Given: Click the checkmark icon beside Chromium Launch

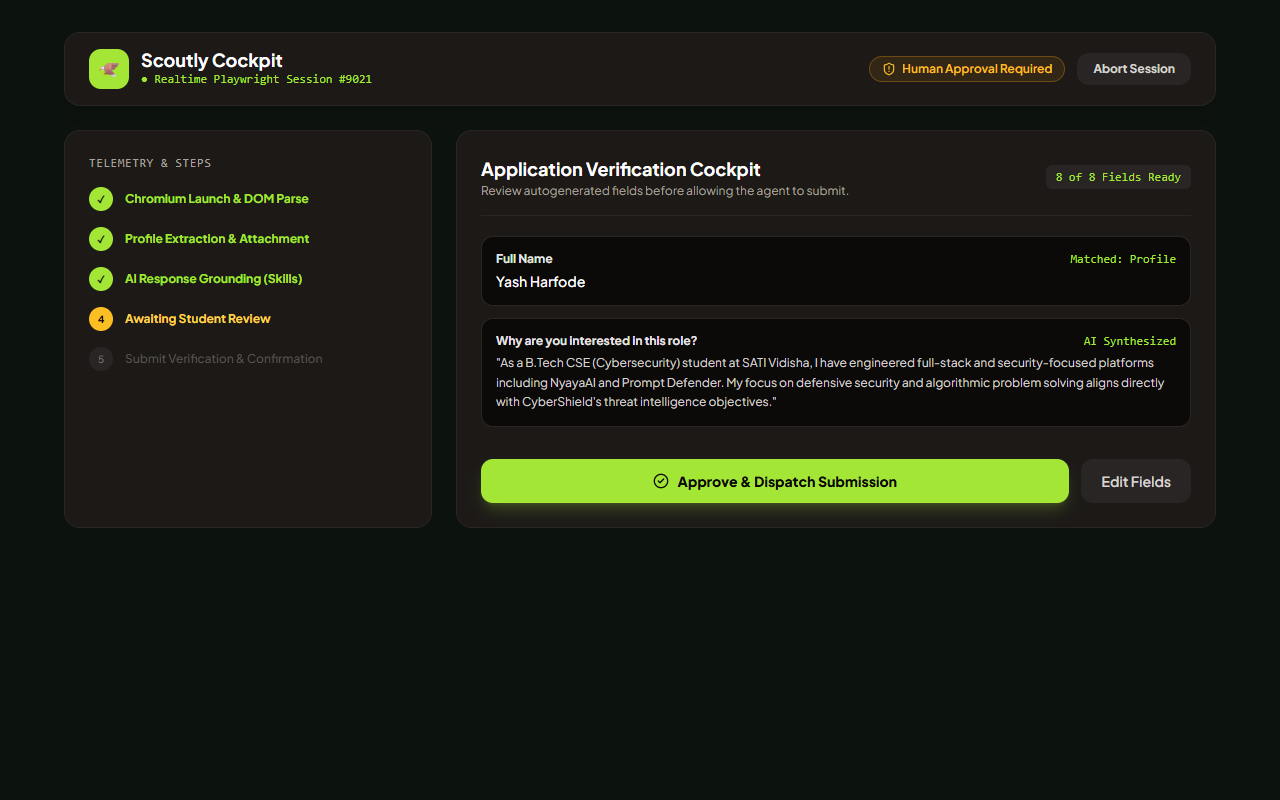Looking at the screenshot, I should click(101, 199).
